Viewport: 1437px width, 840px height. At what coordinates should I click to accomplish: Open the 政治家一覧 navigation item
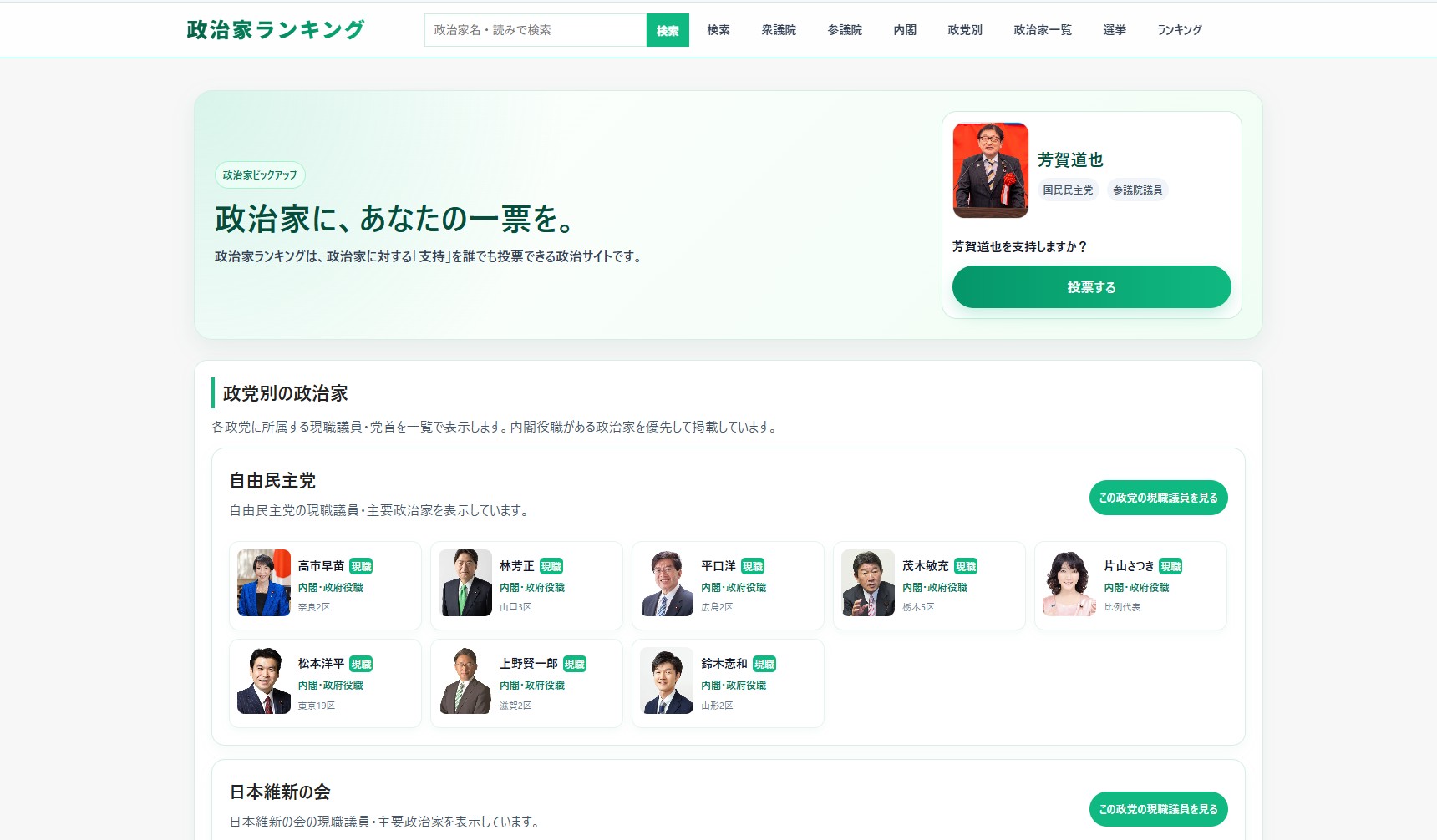pos(1043,30)
